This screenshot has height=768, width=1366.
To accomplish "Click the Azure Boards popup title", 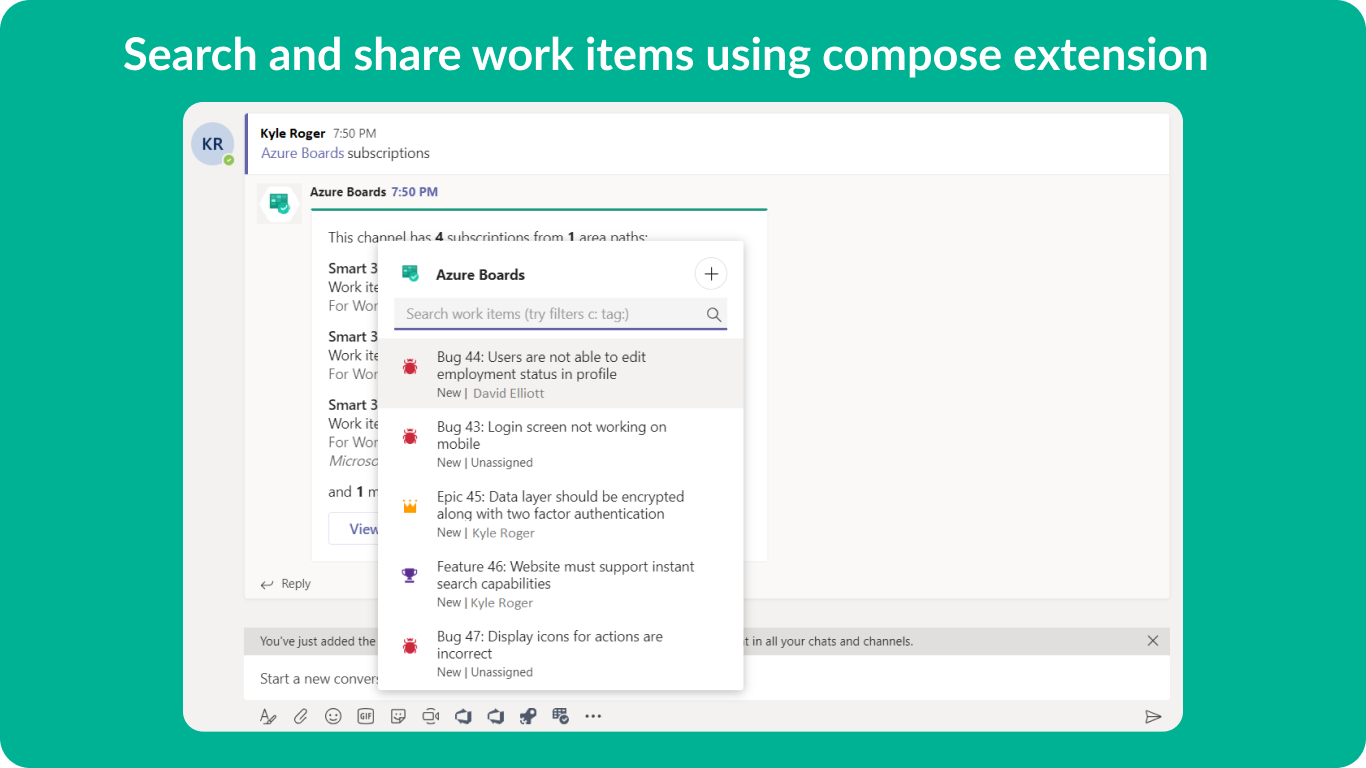I will (480, 274).
